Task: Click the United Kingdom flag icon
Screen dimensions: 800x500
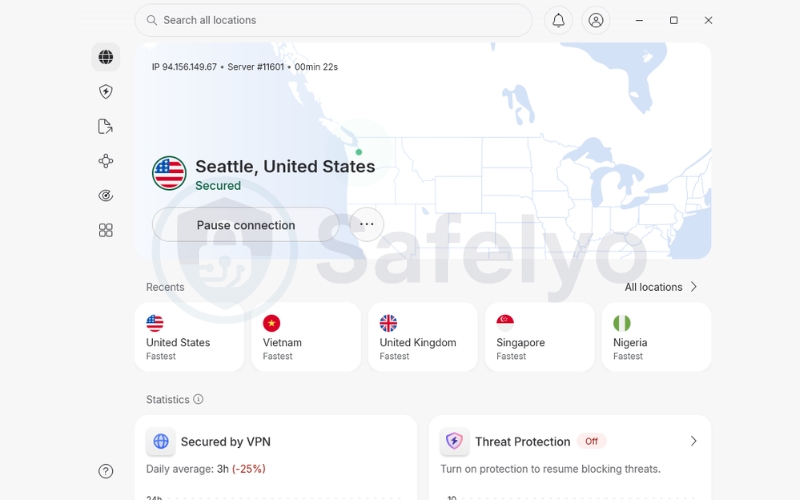Action: [388, 323]
